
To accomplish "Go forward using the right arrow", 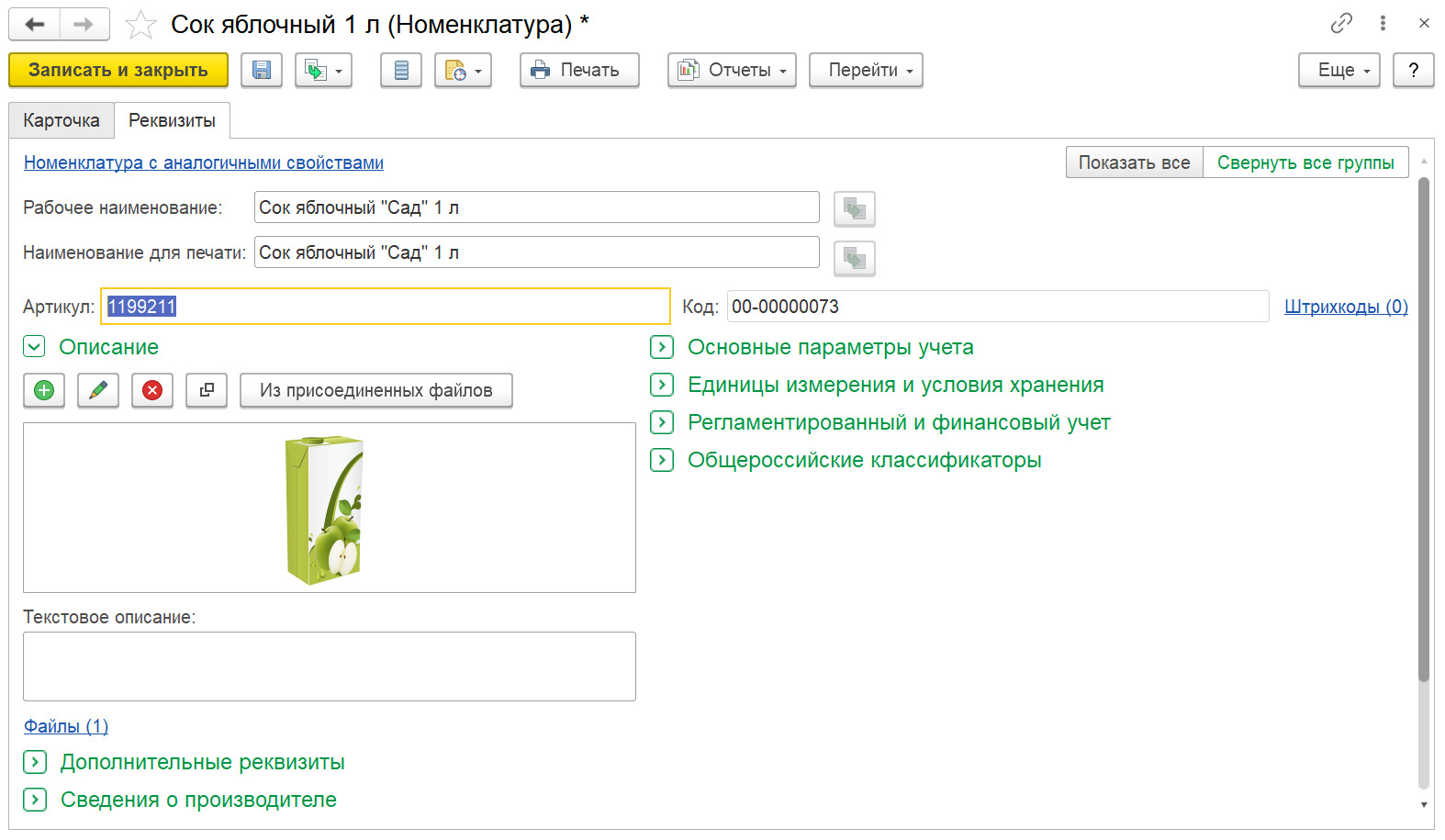I will tap(84, 24).
